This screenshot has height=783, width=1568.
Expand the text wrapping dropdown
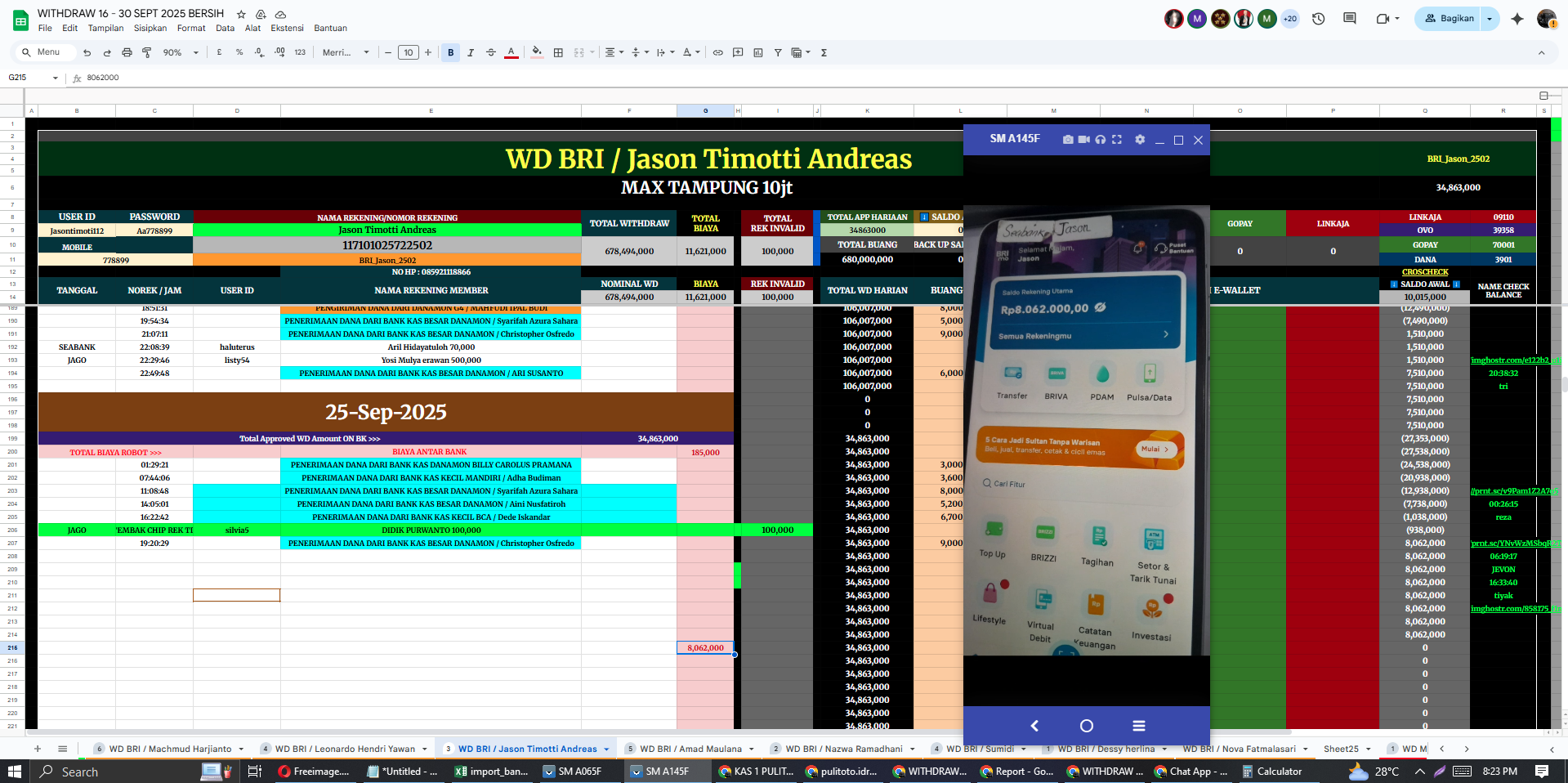666,52
